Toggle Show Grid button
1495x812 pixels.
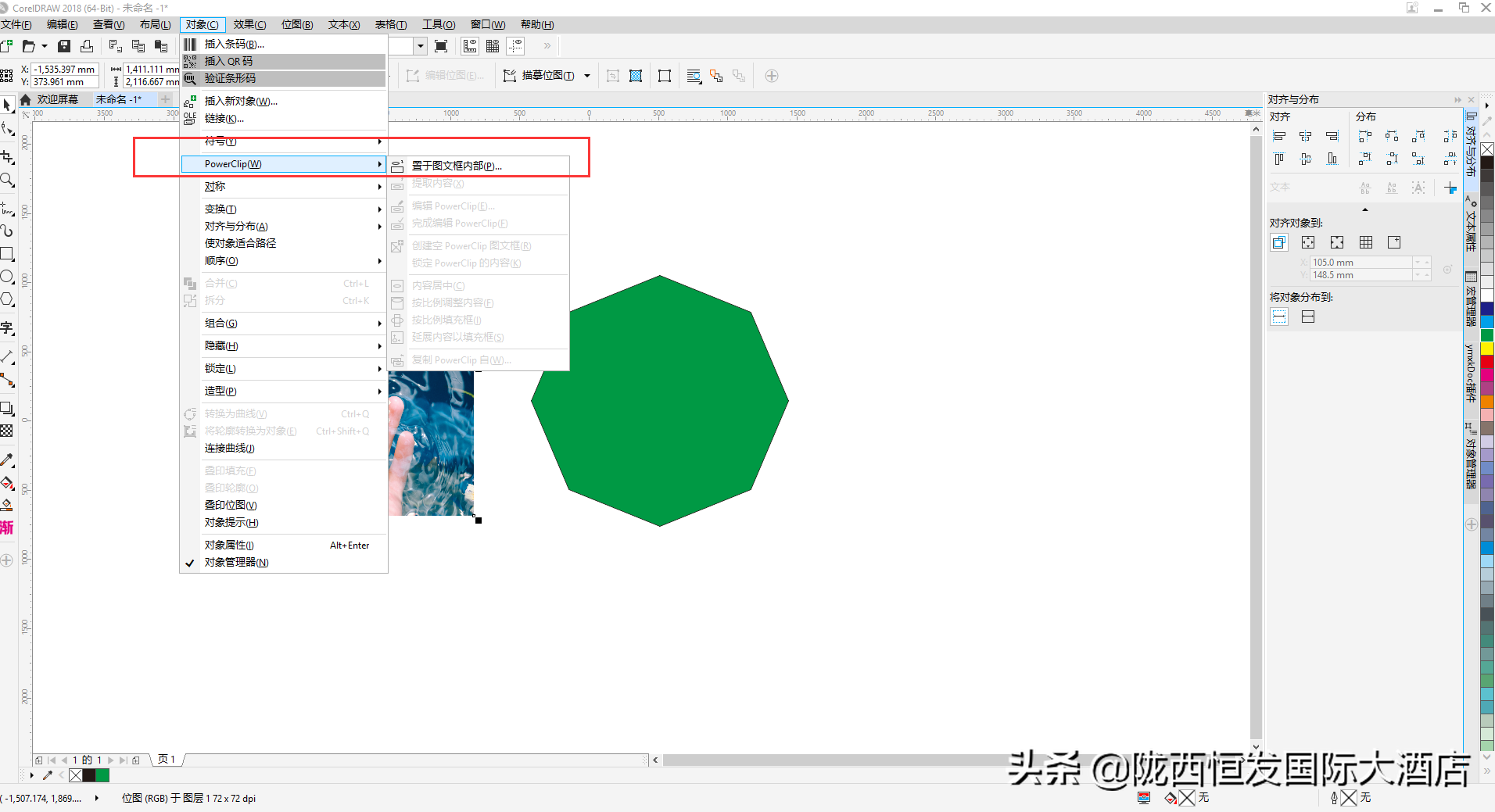click(x=493, y=46)
